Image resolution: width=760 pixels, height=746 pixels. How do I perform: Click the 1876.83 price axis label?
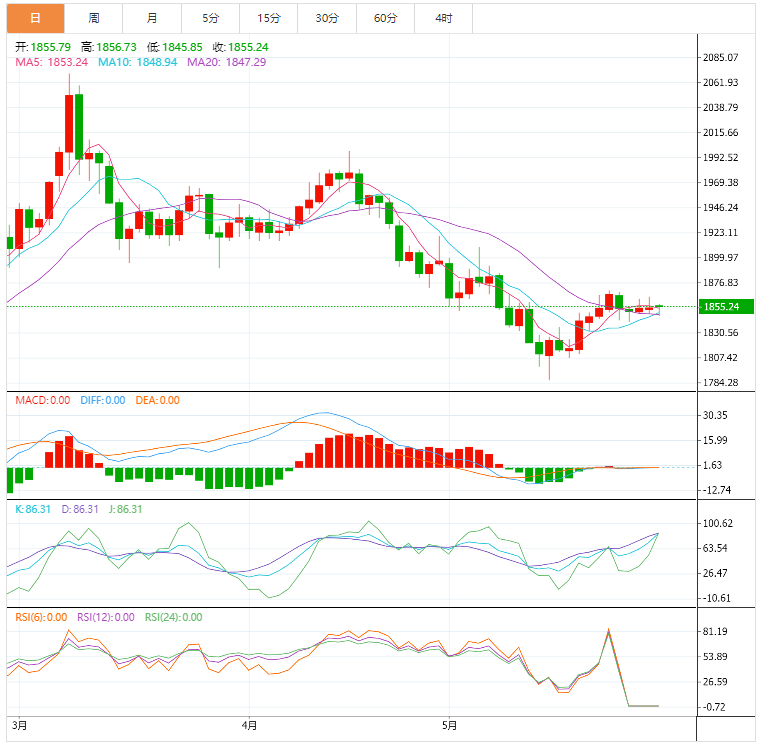click(721, 283)
